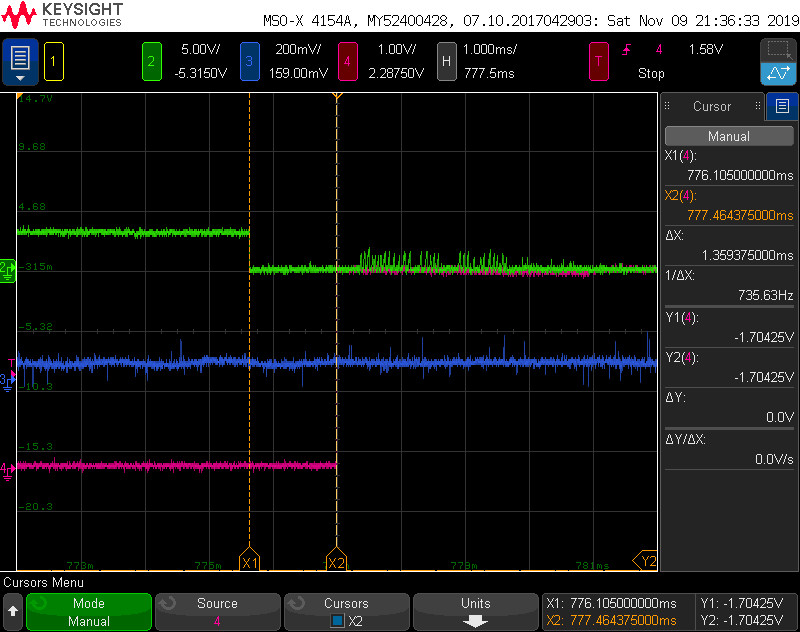Select the pink channel 4 icon
This screenshot has height=632, width=800.
[347, 62]
